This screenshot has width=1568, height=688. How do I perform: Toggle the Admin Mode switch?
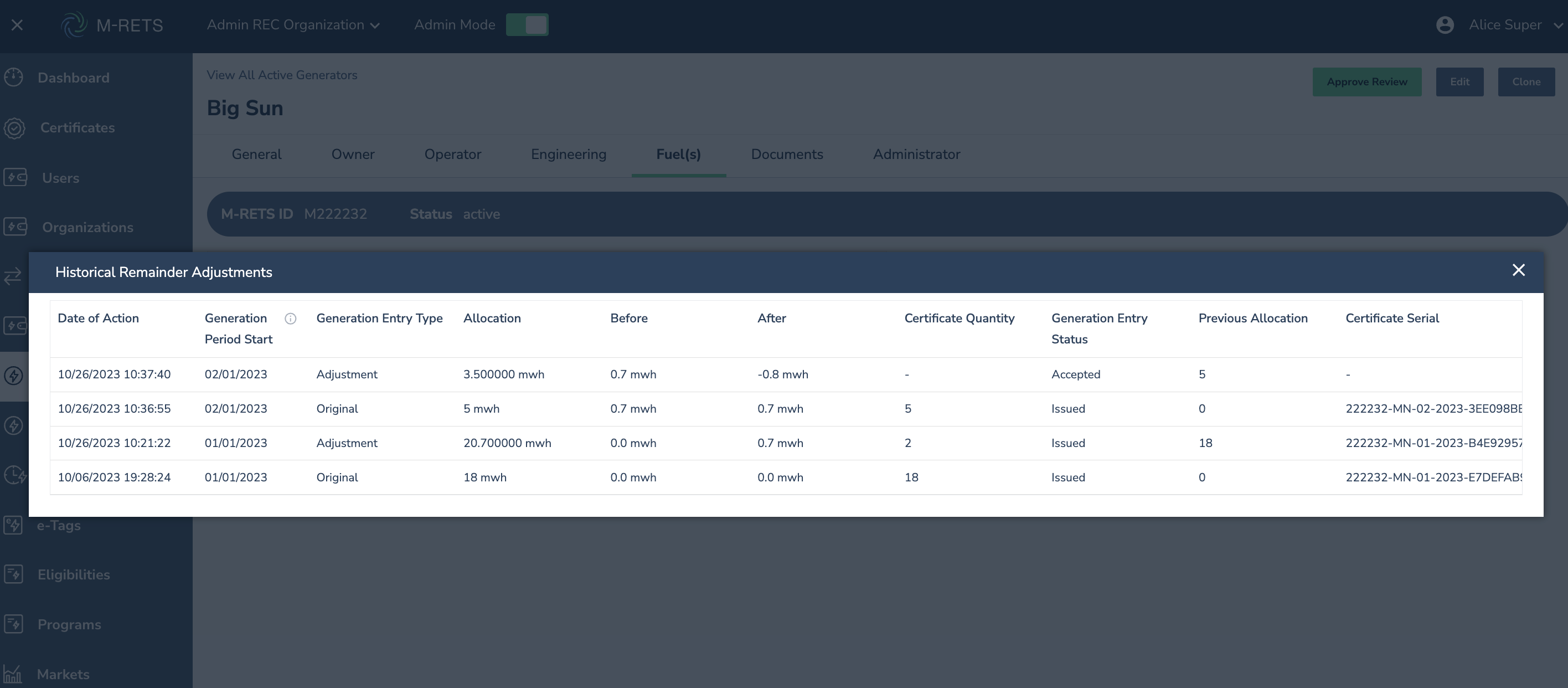527,25
